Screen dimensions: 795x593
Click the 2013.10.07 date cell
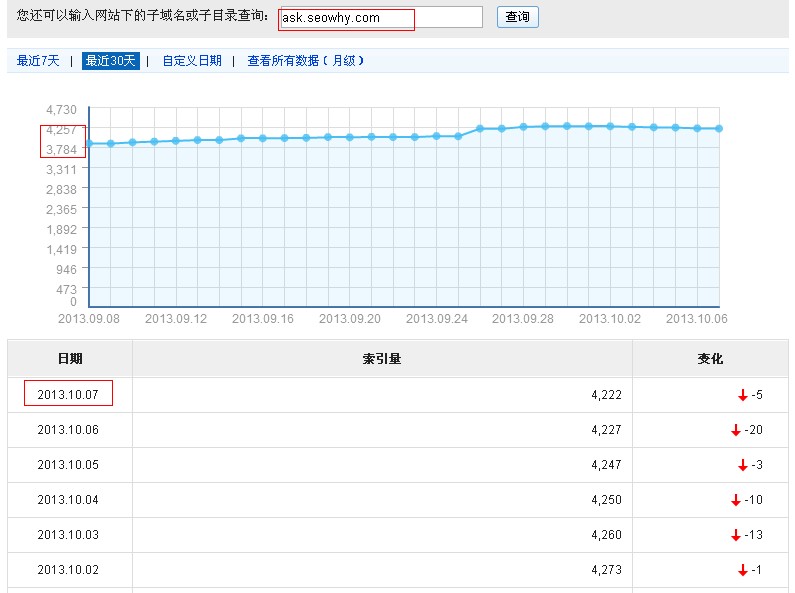coord(68,395)
